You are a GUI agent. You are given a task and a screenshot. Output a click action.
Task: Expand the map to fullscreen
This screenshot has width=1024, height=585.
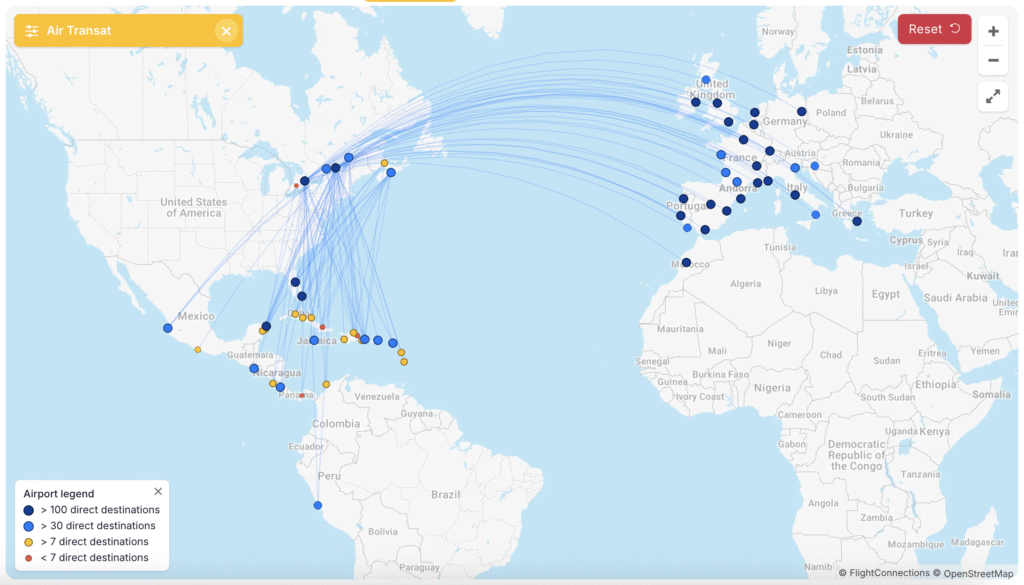click(993, 97)
